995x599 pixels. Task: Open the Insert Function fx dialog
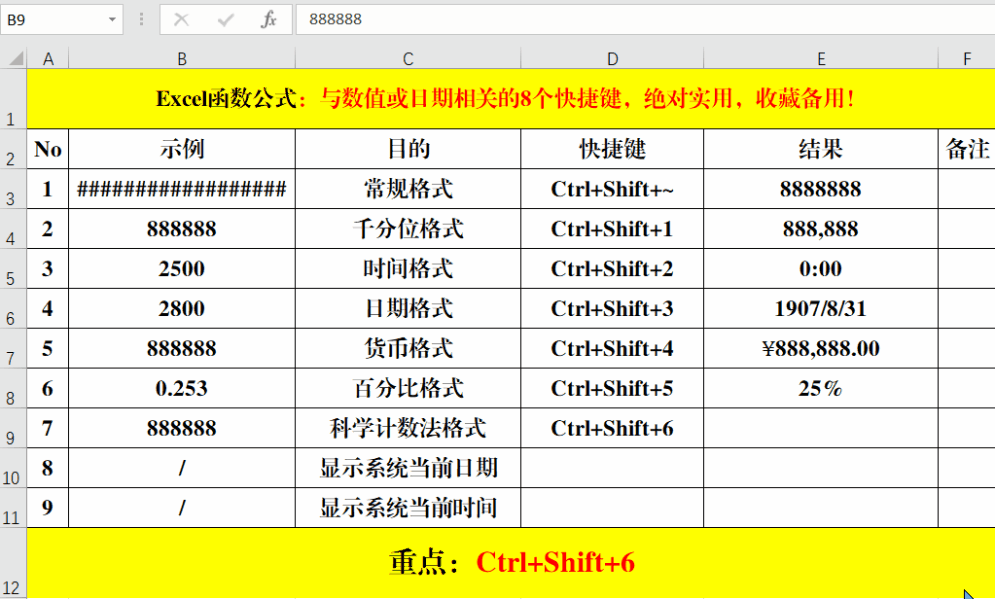(x=269, y=20)
